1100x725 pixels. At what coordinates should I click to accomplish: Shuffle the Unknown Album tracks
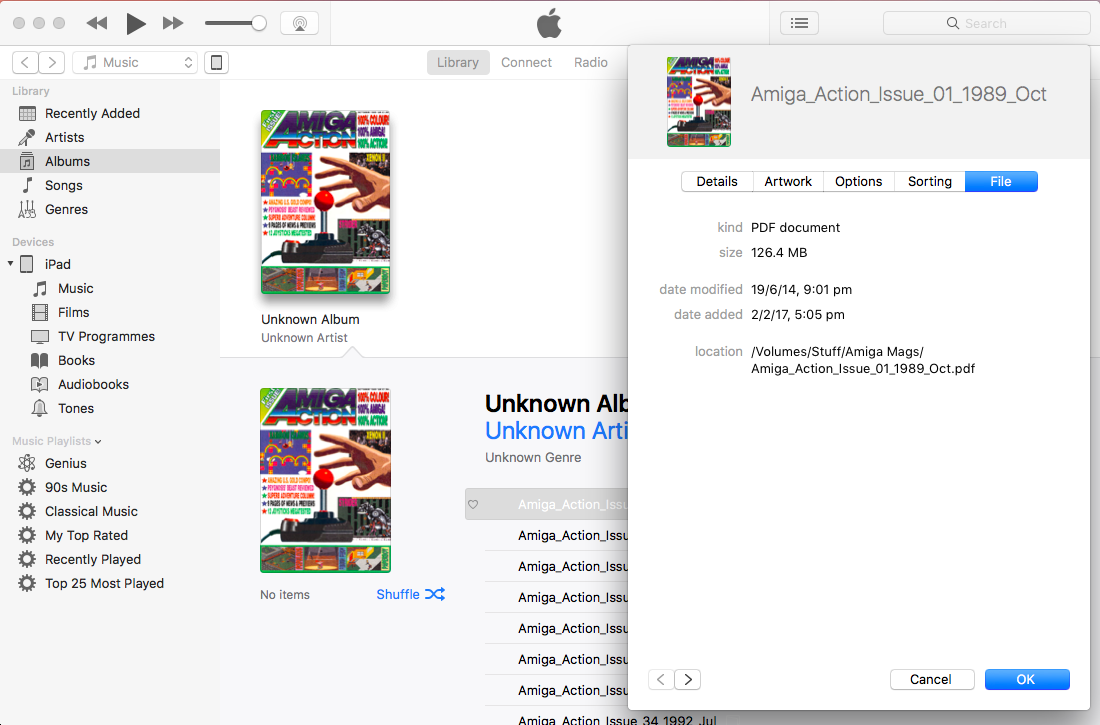[x=410, y=594]
